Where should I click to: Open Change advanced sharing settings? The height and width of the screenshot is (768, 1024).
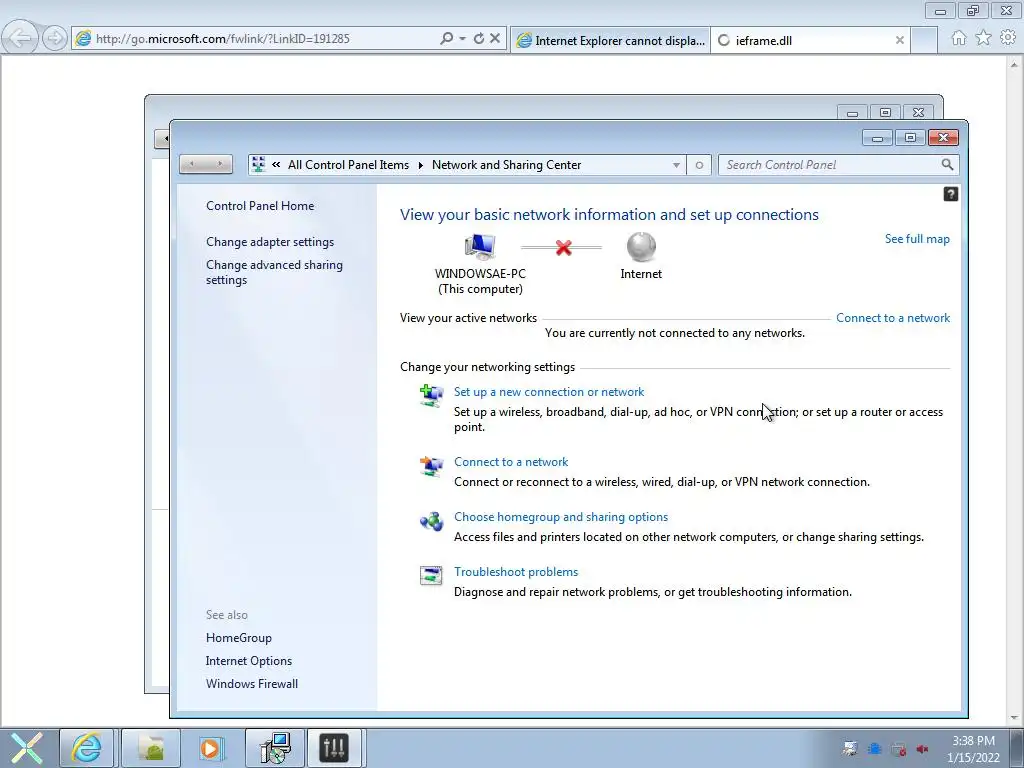coord(274,272)
